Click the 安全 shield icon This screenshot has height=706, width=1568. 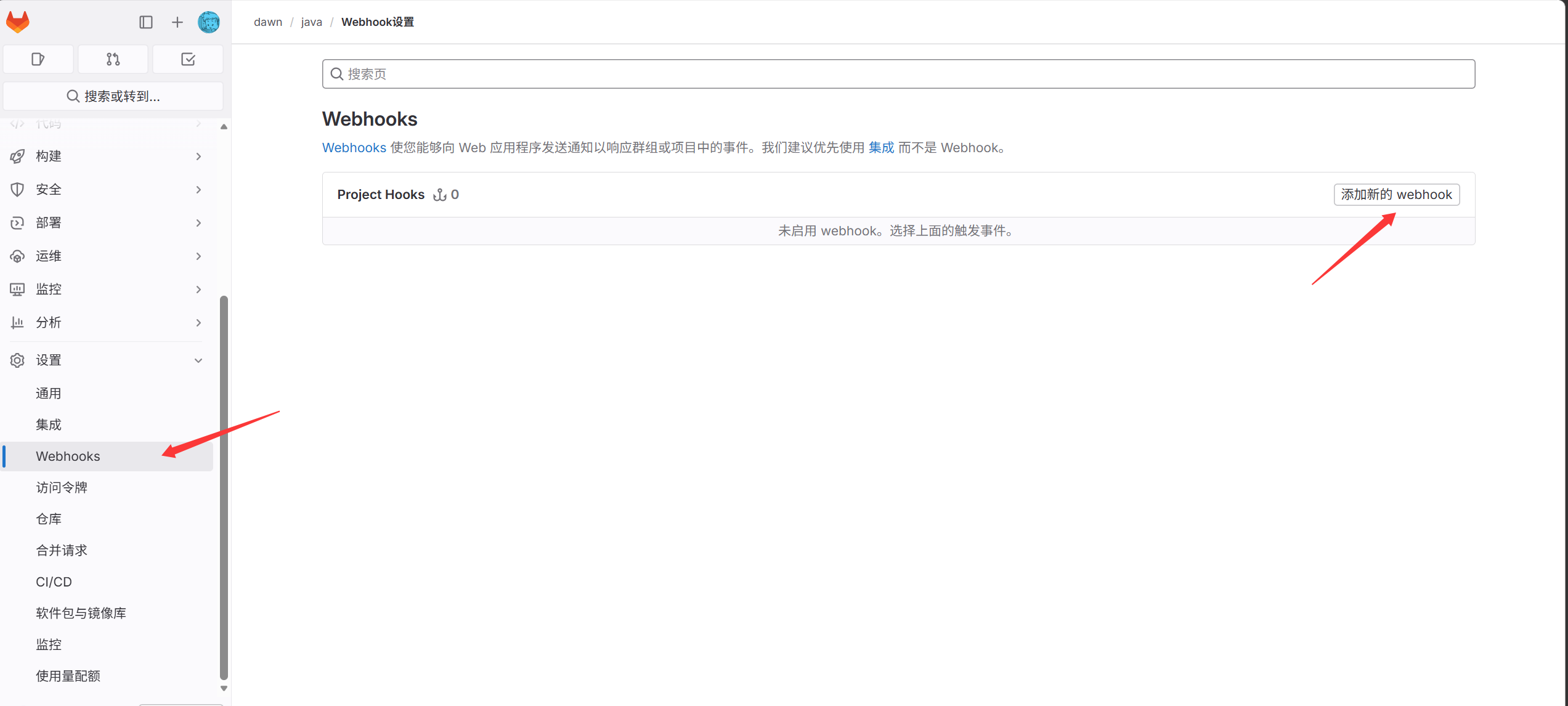tap(17, 190)
